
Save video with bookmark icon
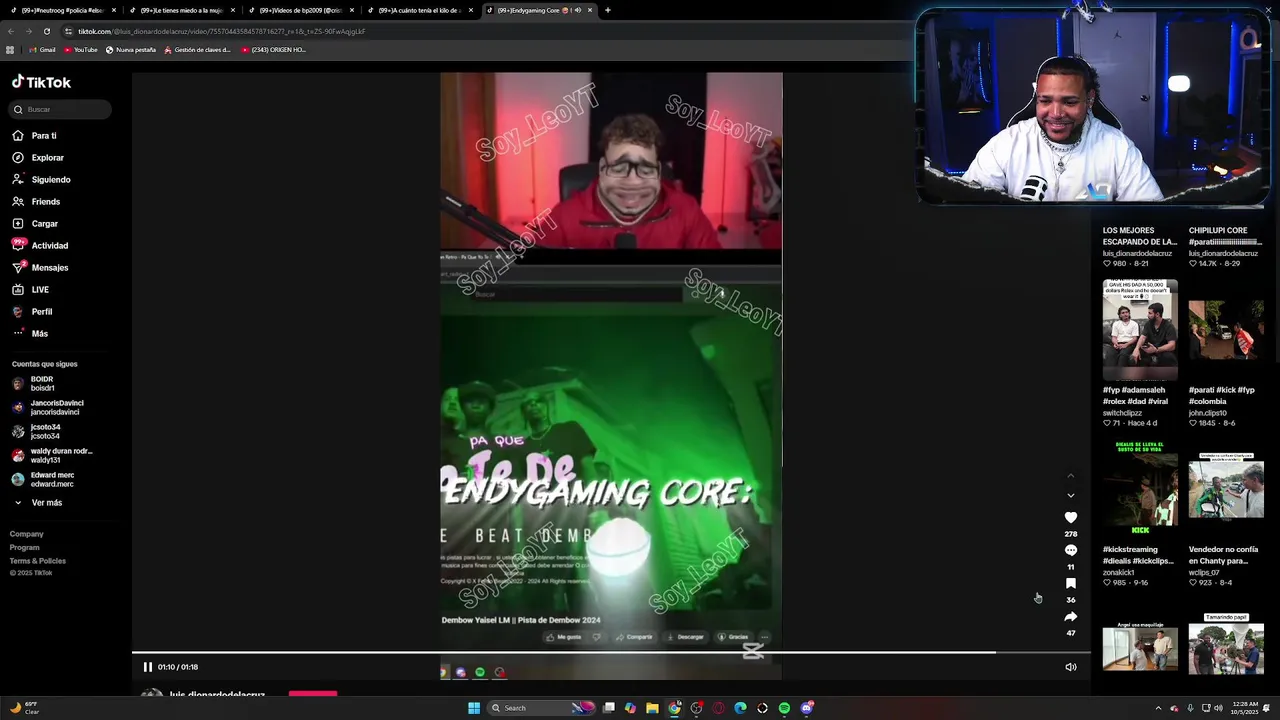click(1071, 583)
